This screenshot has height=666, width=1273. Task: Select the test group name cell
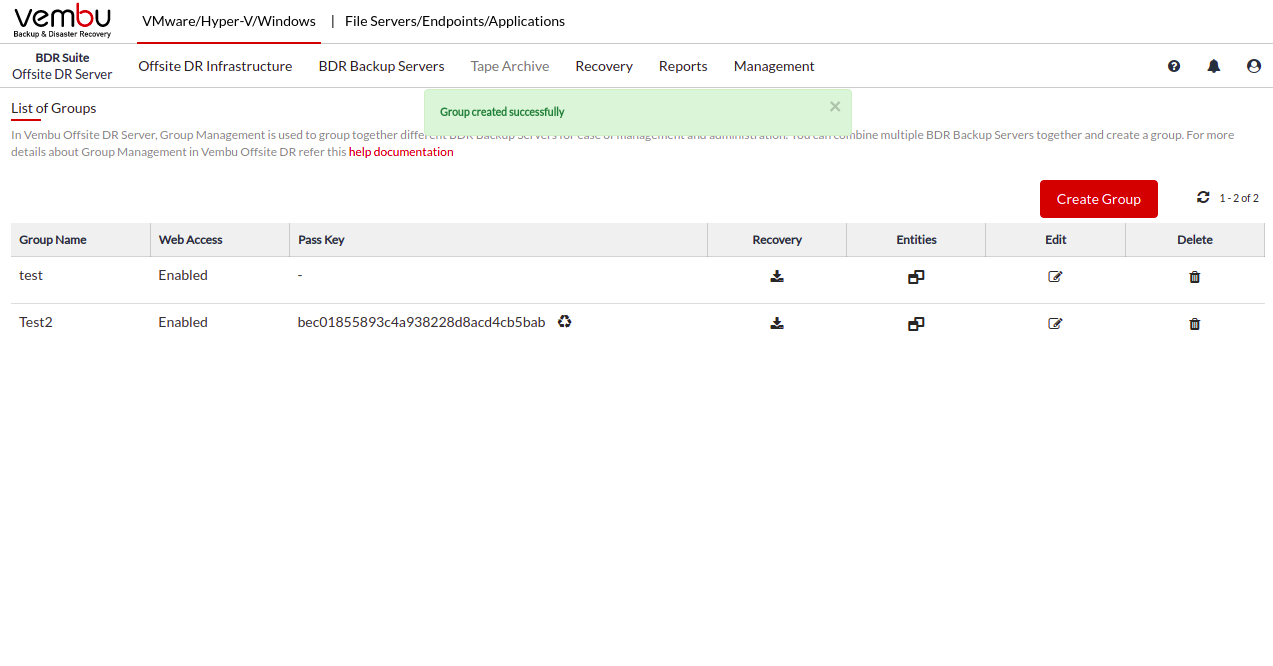tap(31, 275)
